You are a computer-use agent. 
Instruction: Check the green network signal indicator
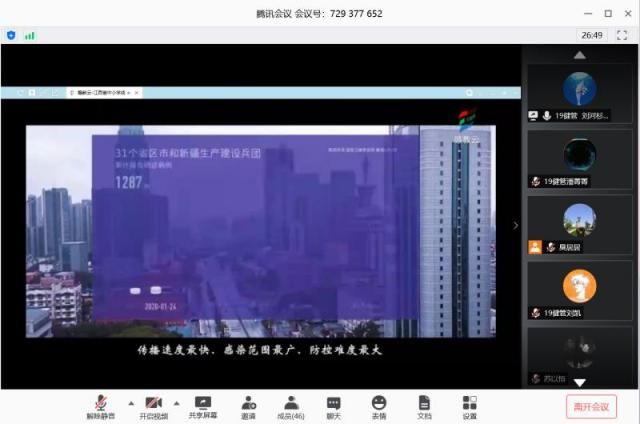(29, 35)
